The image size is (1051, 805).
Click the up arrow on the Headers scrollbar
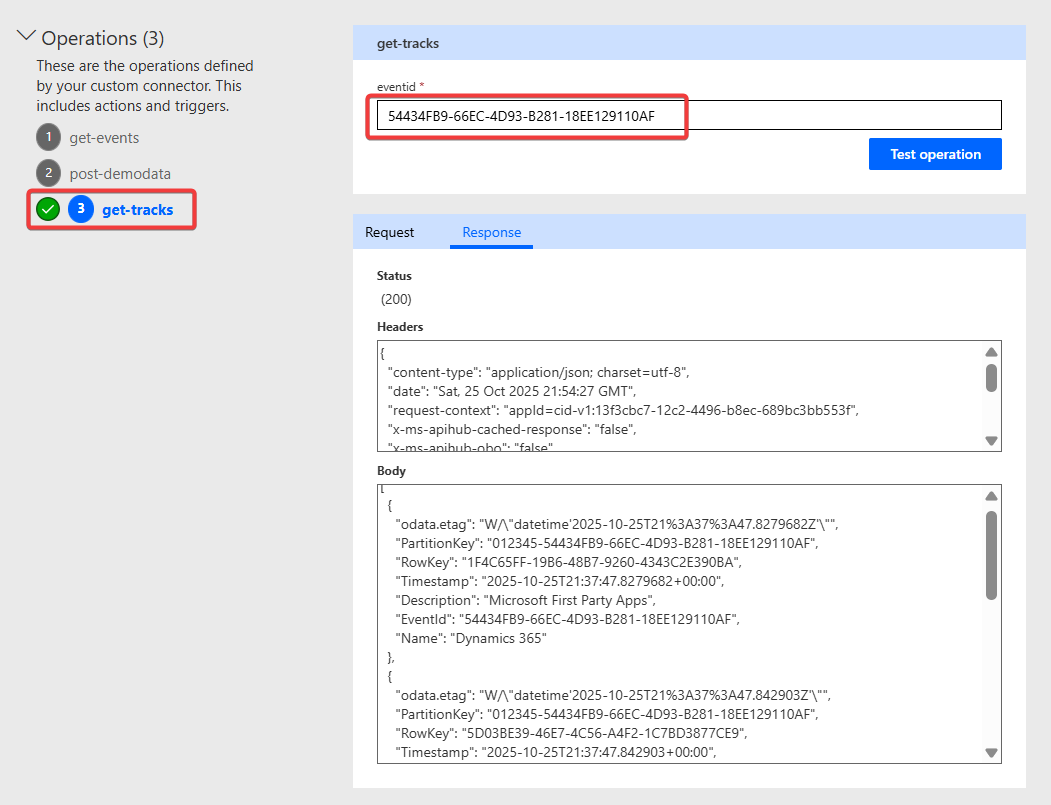pos(991,352)
